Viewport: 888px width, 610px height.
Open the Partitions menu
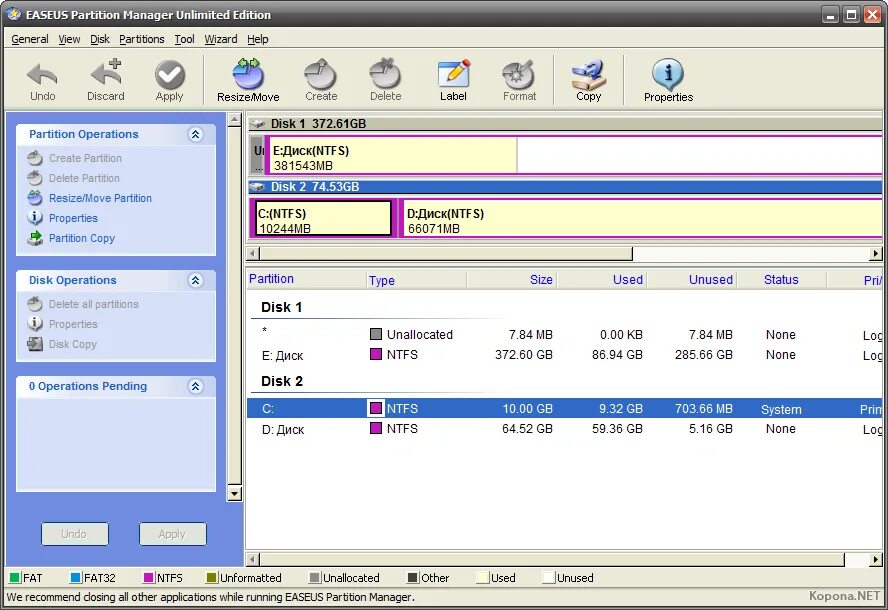[x=142, y=39]
